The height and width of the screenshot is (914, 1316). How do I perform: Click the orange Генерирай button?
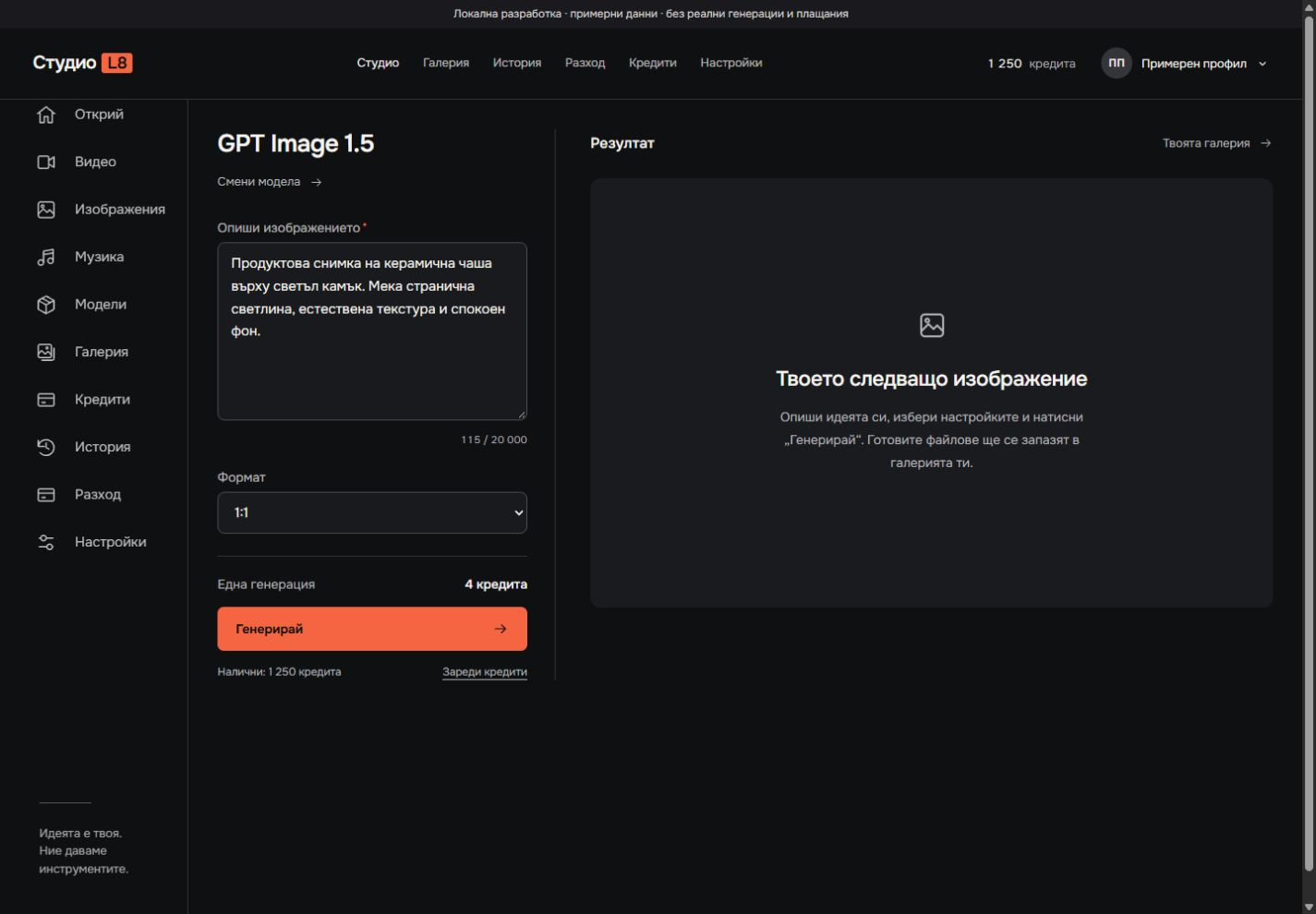372,629
